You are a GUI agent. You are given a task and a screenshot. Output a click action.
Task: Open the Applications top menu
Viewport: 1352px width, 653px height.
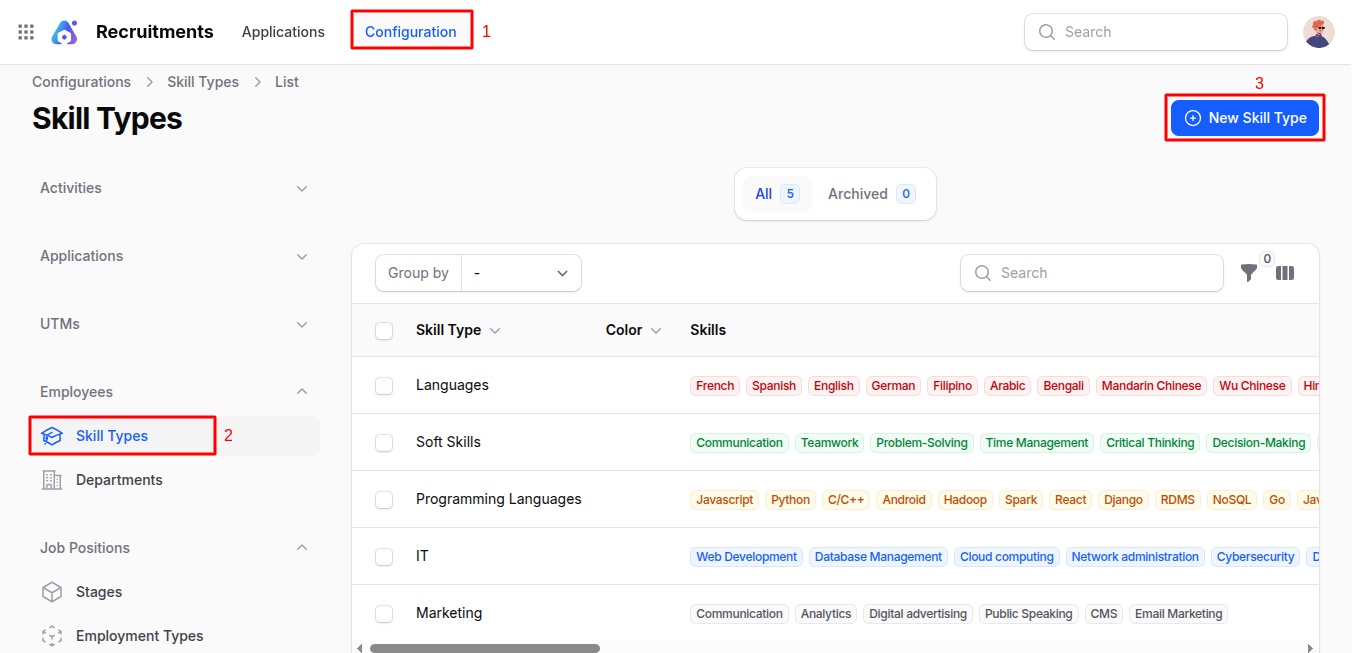(x=283, y=32)
